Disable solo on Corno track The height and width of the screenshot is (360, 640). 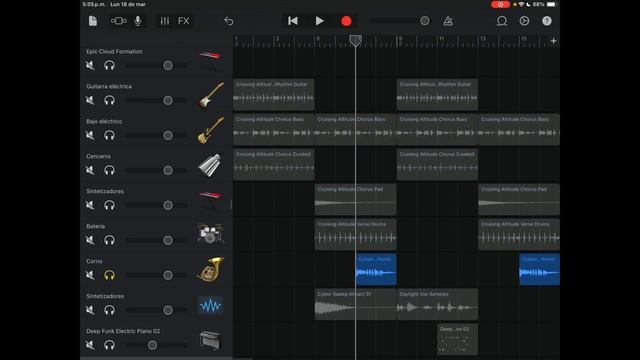click(x=109, y=275)
